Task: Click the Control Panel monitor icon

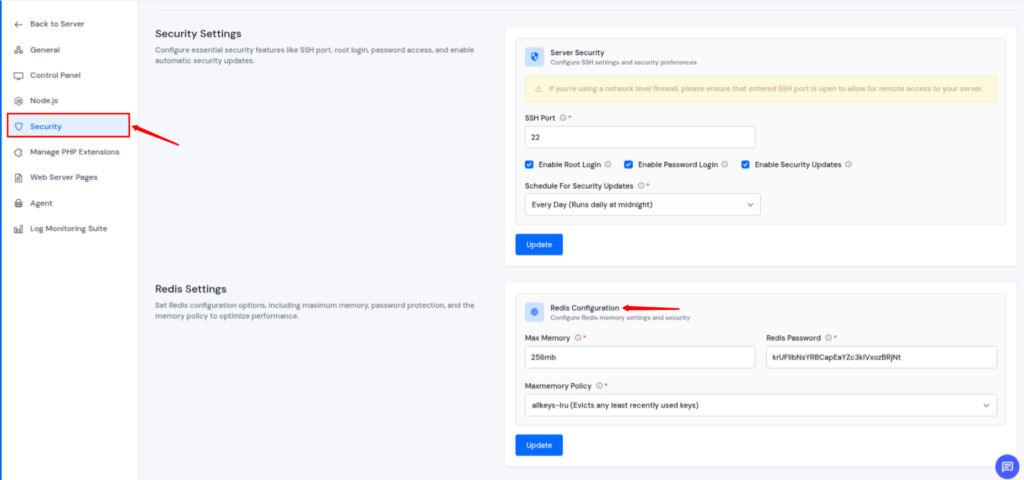Action: coord(19,75)
